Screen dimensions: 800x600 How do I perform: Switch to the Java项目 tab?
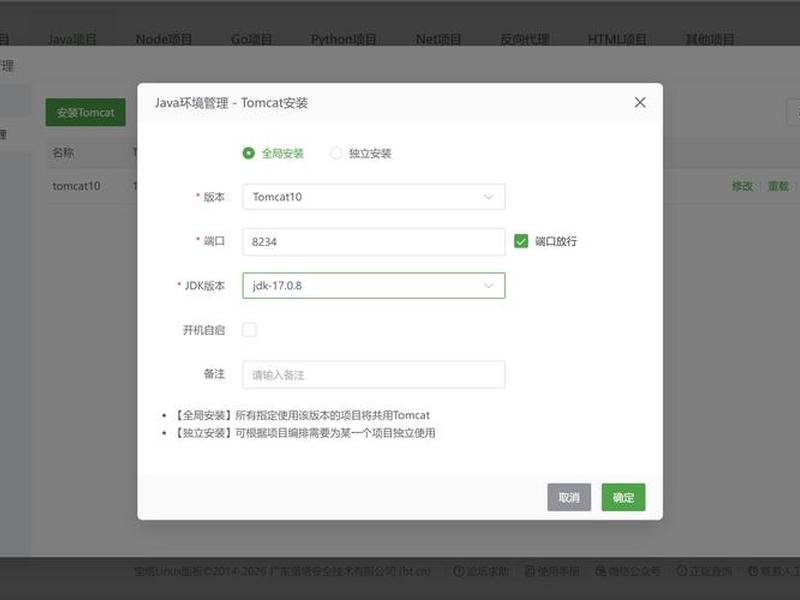coord(72,39)
